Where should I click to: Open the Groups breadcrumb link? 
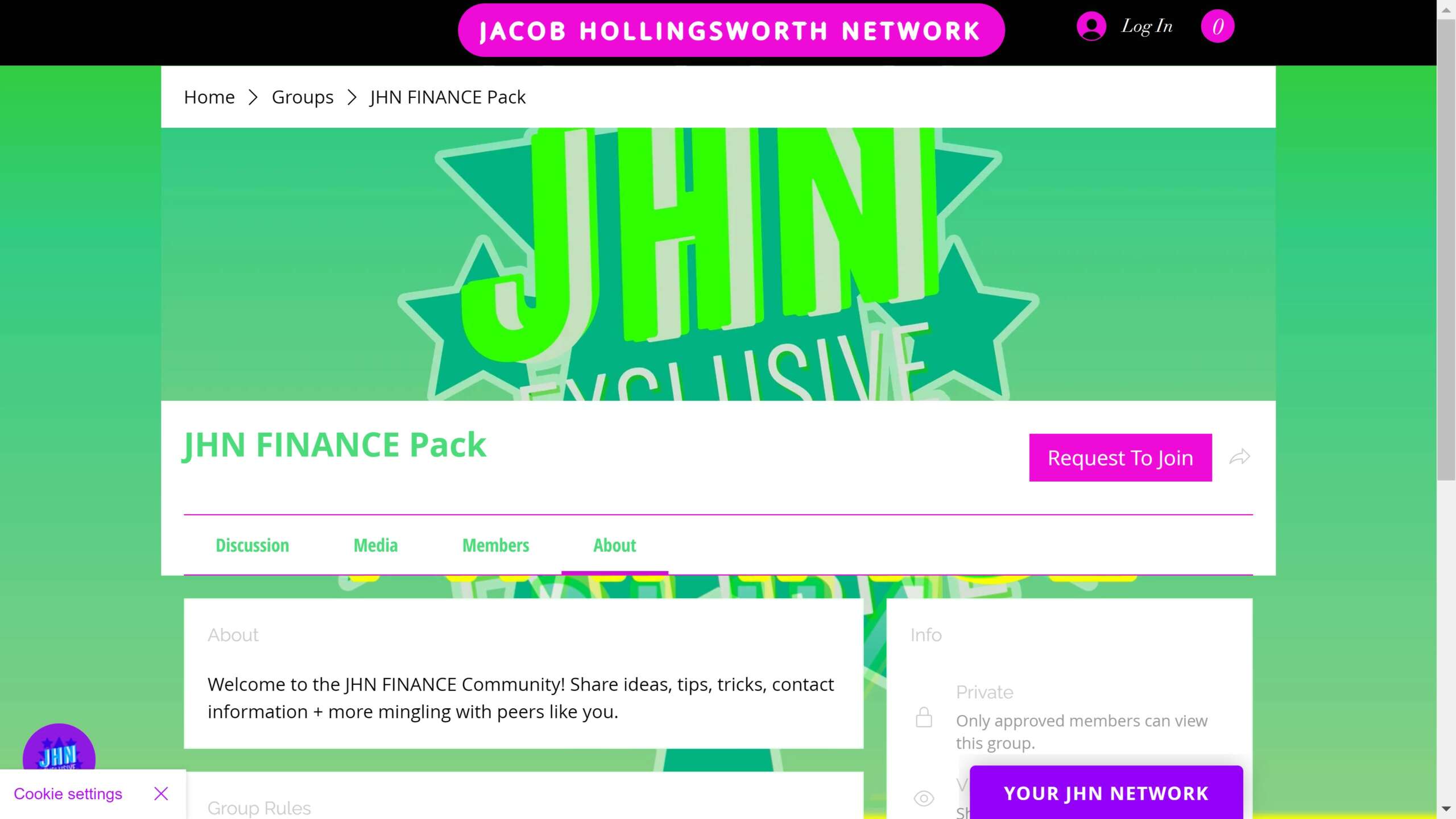[303, 97]
